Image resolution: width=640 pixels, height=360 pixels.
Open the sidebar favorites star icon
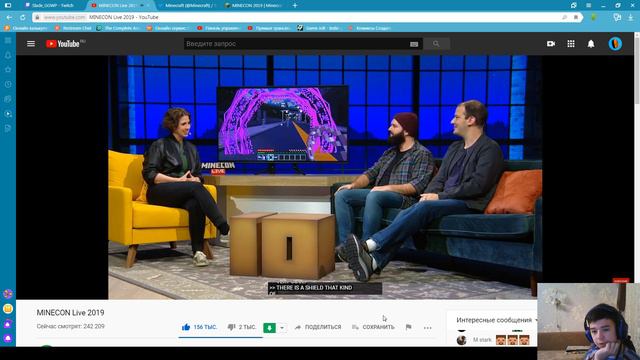(x=8, y=70)
